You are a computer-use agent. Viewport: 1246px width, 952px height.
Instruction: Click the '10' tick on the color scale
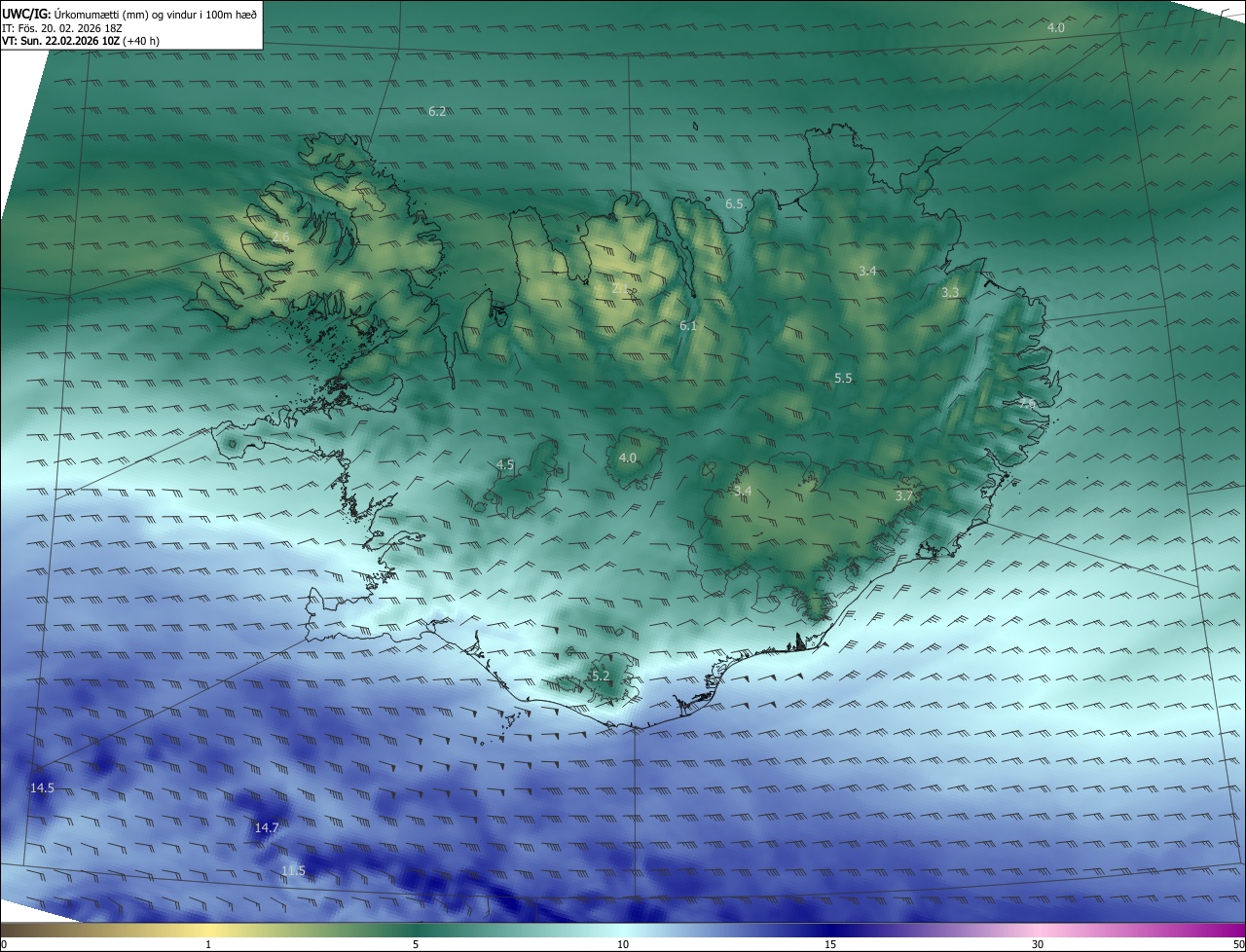[x=623, y=944]
